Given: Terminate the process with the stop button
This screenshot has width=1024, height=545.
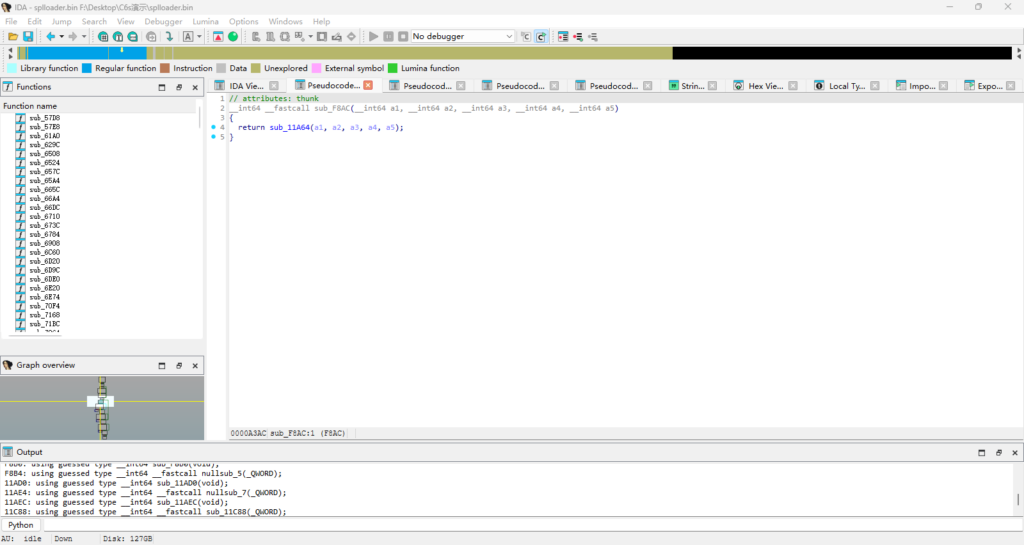Looking at the screenshot, I should pos(403,37).
